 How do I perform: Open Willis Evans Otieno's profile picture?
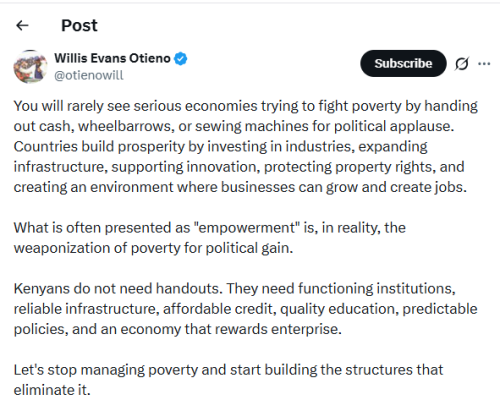click(30, 67)
